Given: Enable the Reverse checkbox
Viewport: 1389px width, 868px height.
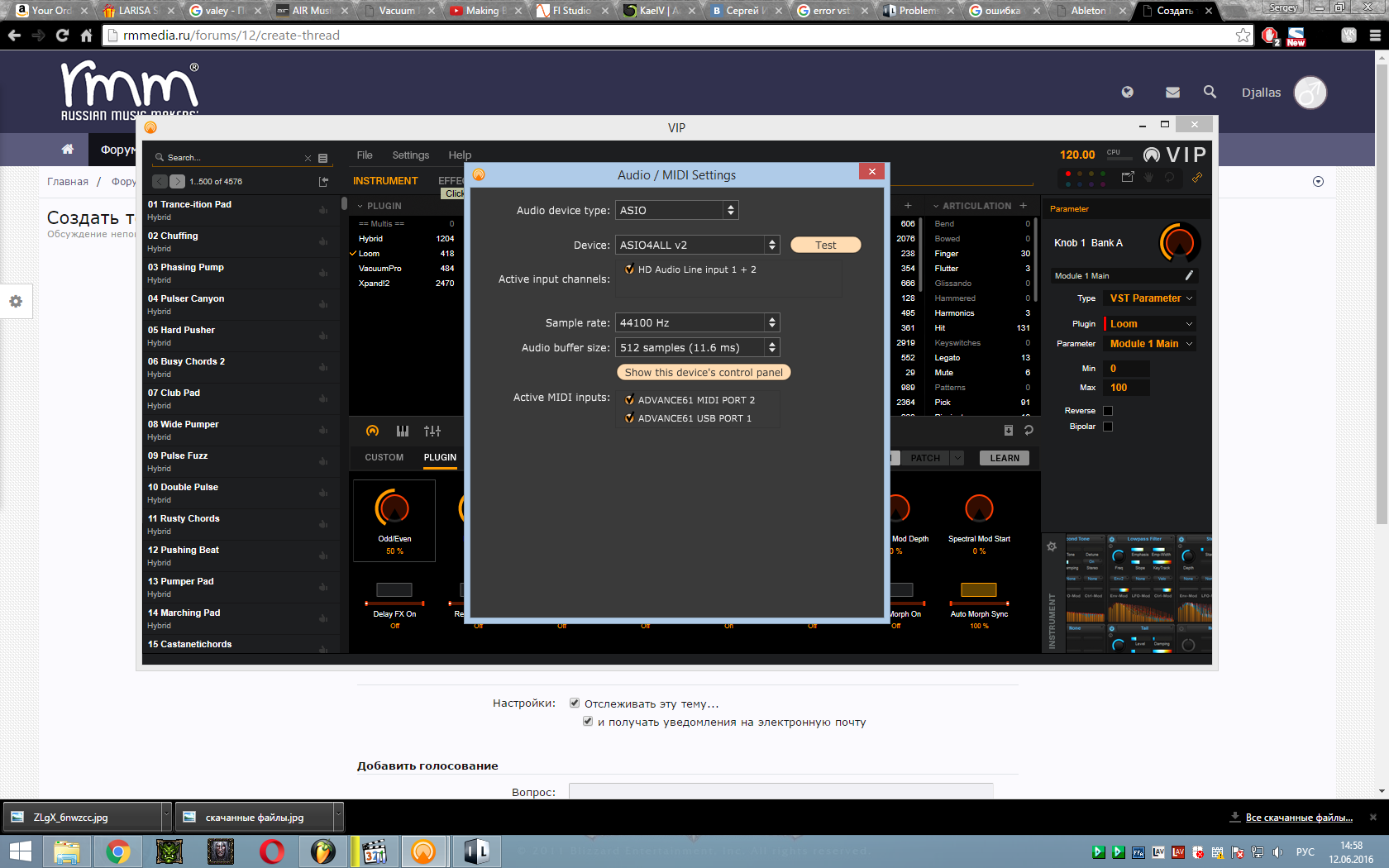Looking at the screenshot, I should coord(1108,411).
